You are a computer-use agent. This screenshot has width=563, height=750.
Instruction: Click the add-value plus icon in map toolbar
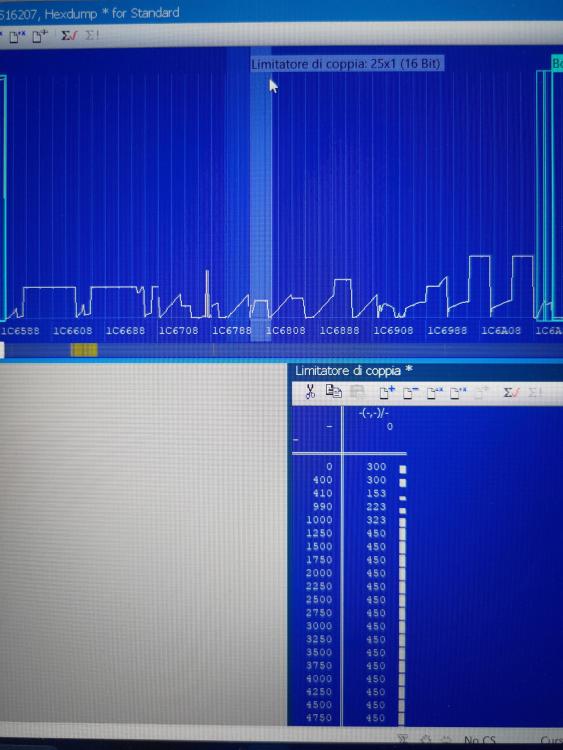click(x=386, y=392)
